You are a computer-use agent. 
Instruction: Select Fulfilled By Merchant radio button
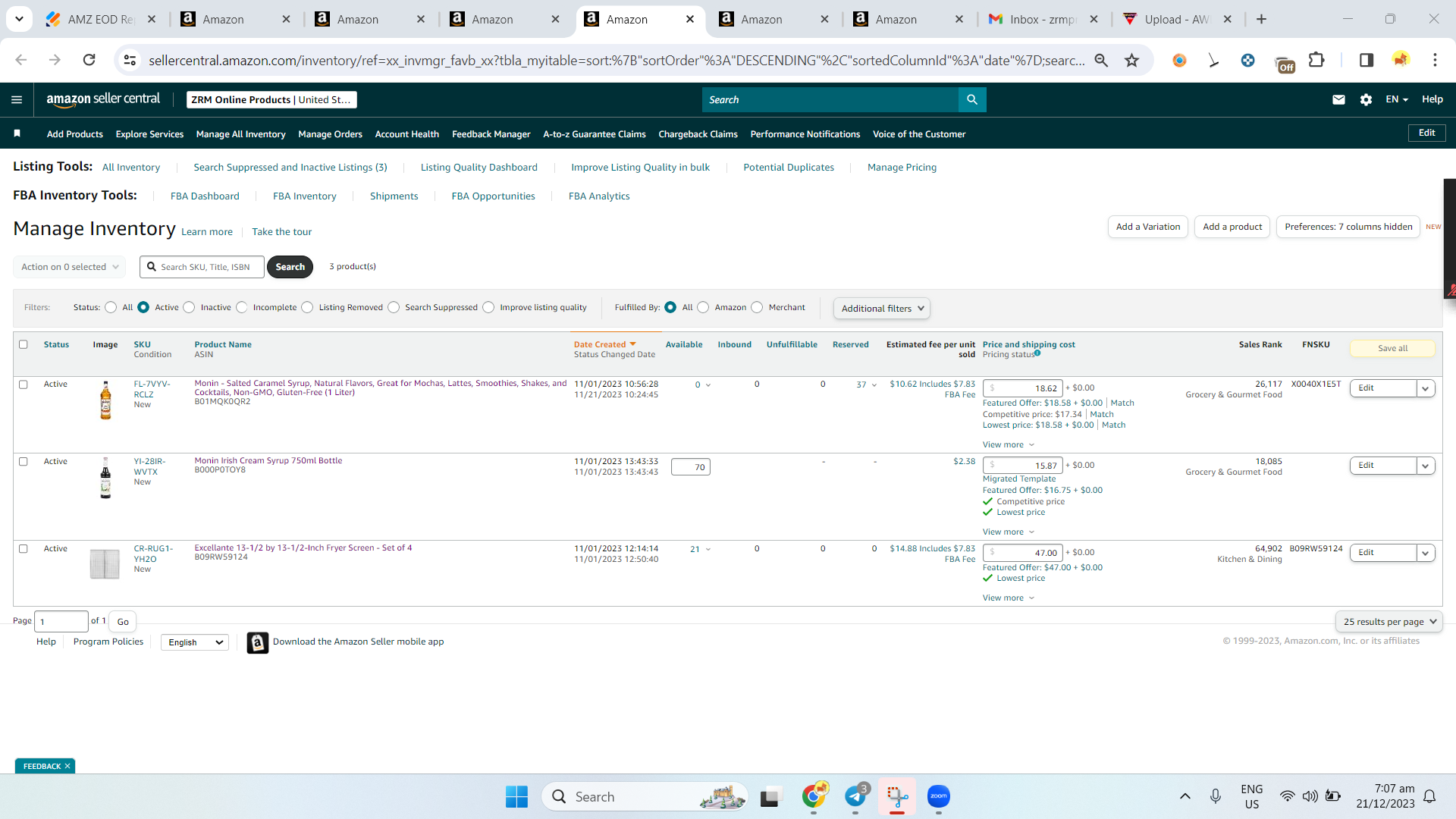757,307
